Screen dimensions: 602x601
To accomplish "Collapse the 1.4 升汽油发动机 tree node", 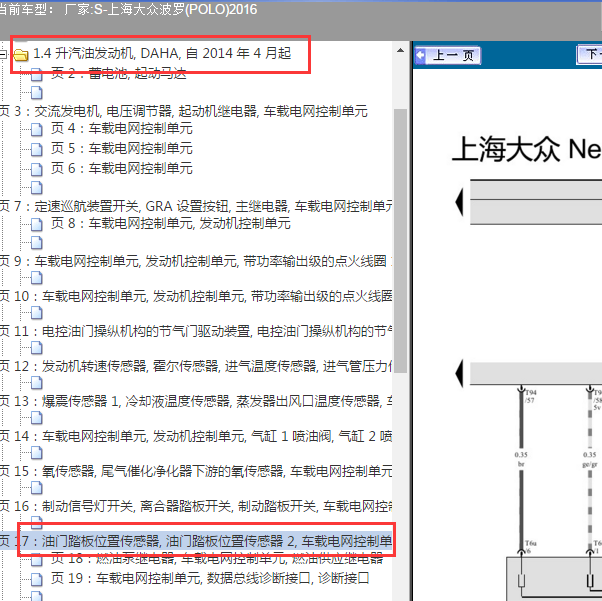I will pyautogui.click(x=3, y=54).
